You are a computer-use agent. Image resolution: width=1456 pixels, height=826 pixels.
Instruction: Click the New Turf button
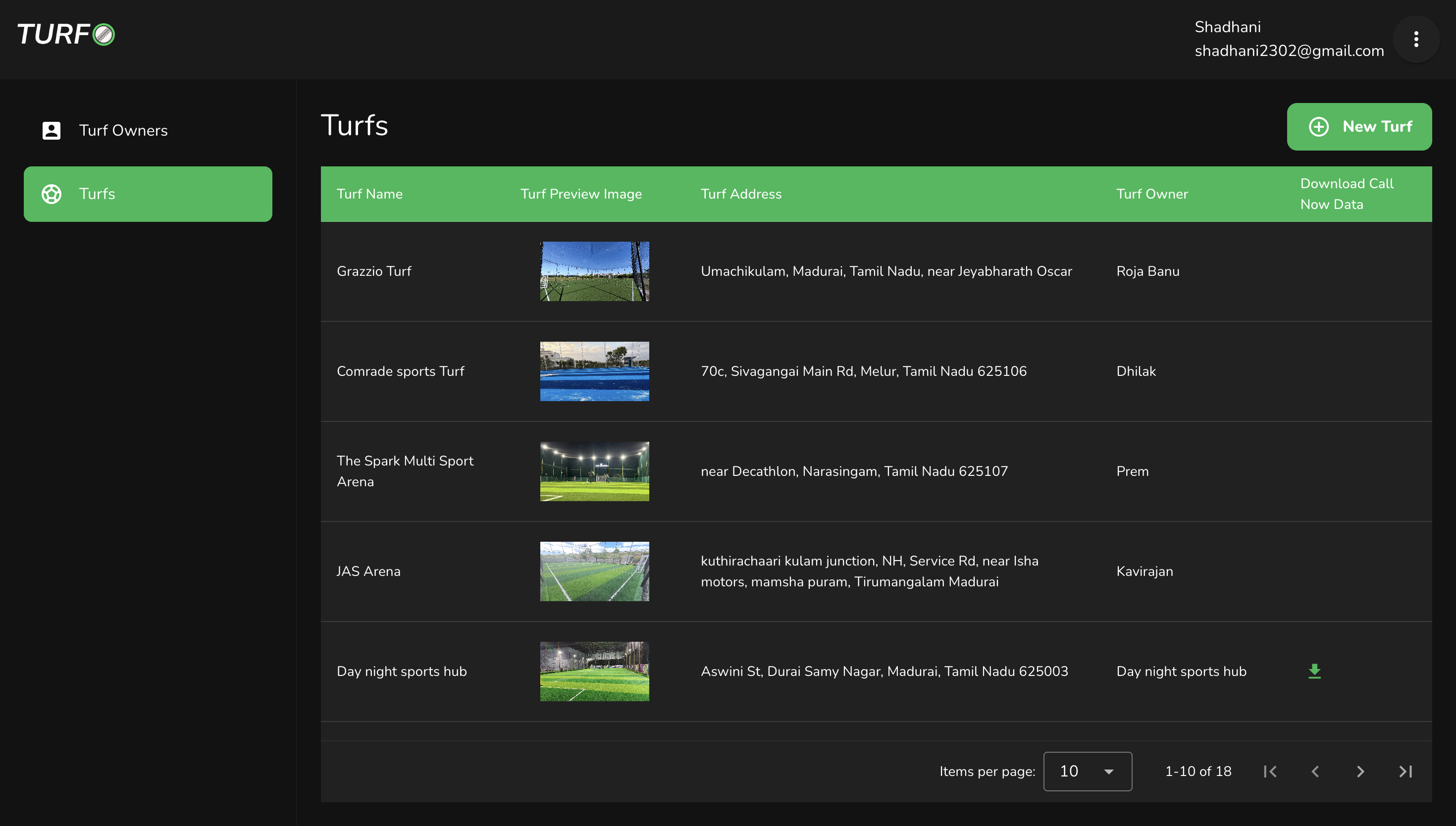[1359, 126]
